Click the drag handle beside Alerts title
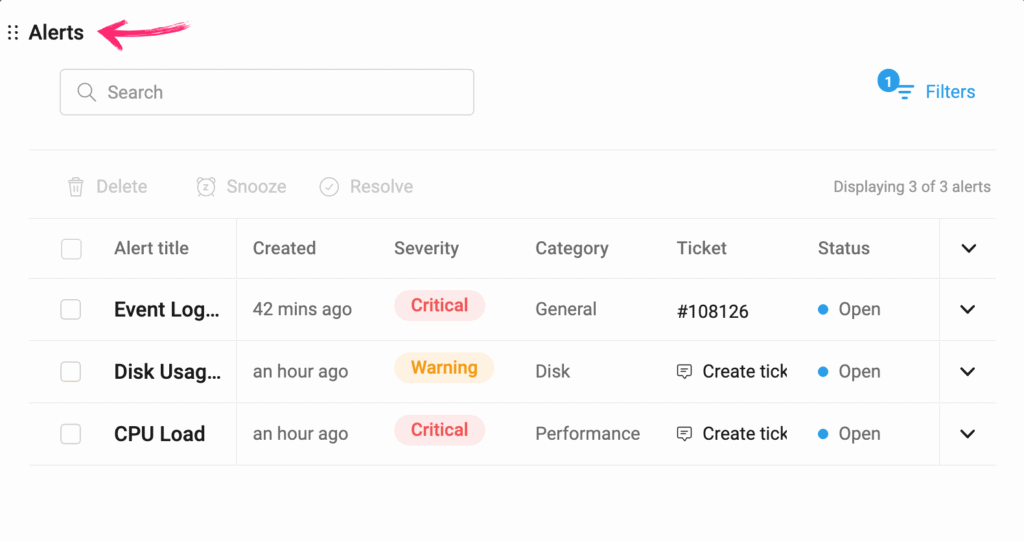The image size is (1024, 541). [x=13, y=33]
